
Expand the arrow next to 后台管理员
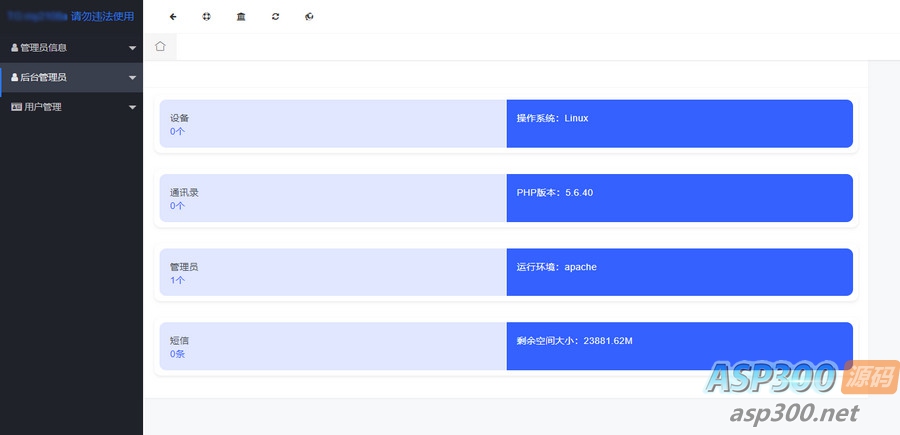point(133,77)
